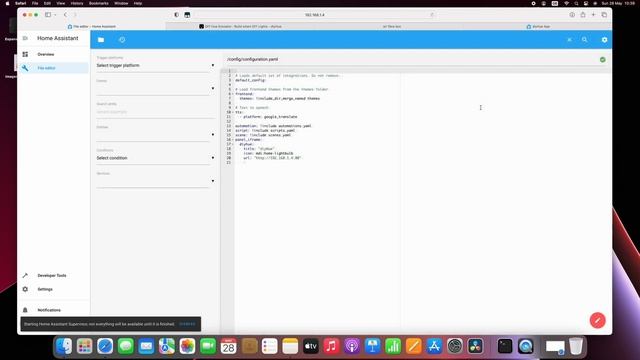Image resolution: width=640 pixels, height=360 pixels.
Task: Switch to the DIY Hue Emulator Safari tab
Action: tap(240, 27)
